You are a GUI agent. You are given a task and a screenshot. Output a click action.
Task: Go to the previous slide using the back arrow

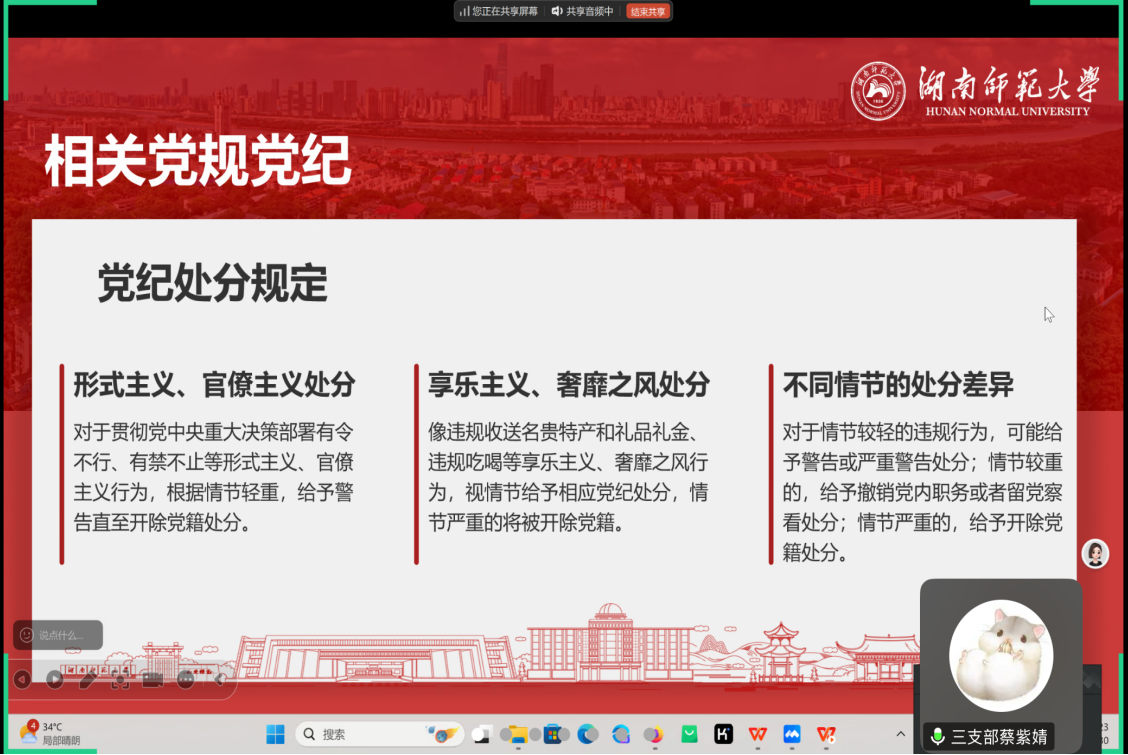point(22,680)
